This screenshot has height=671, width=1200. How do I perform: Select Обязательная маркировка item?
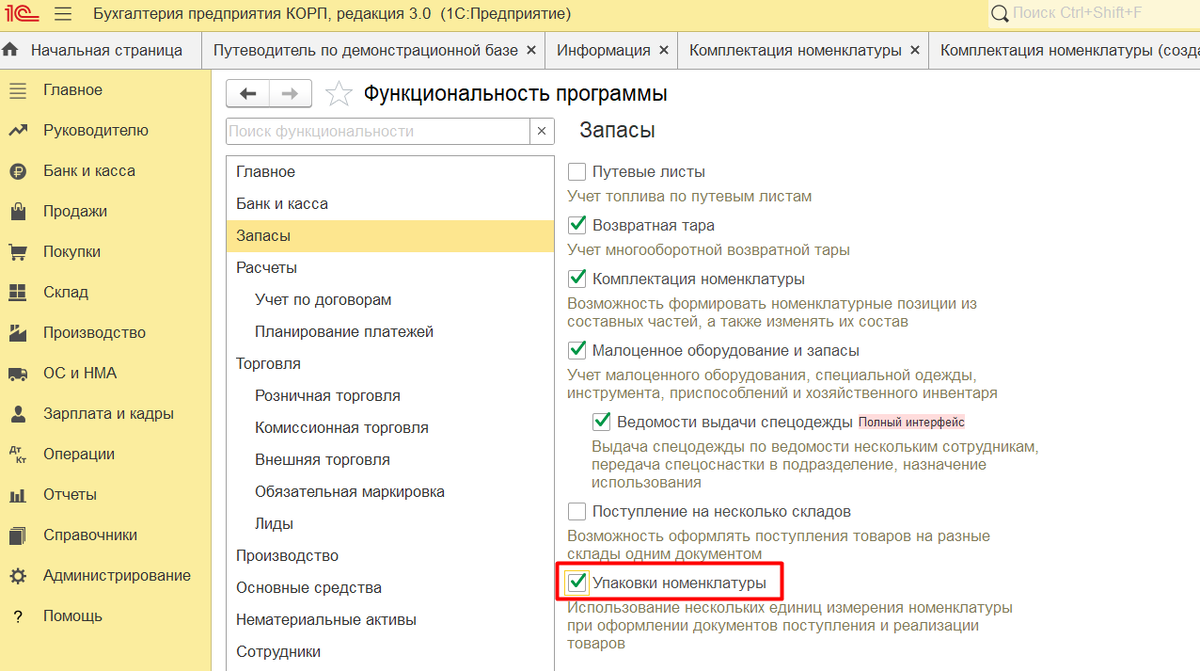[x=390, y=492]
